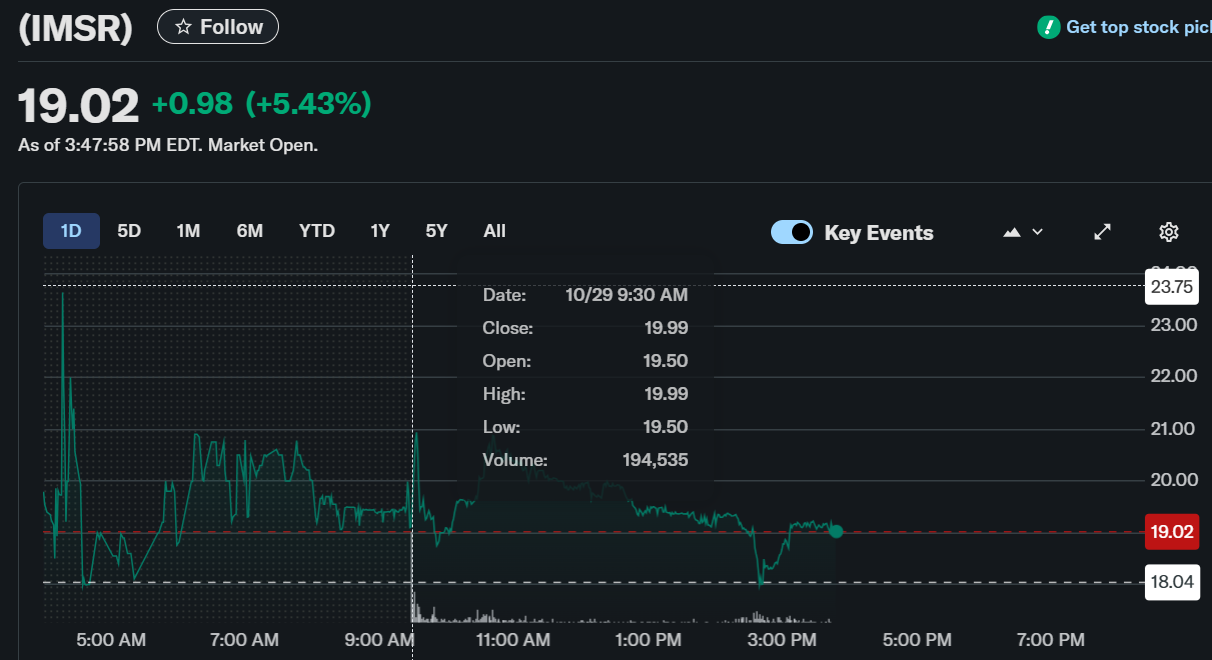The image size is (1212, 660).
Task: Choose the 1Y chart range
Action: coord(380,231)
